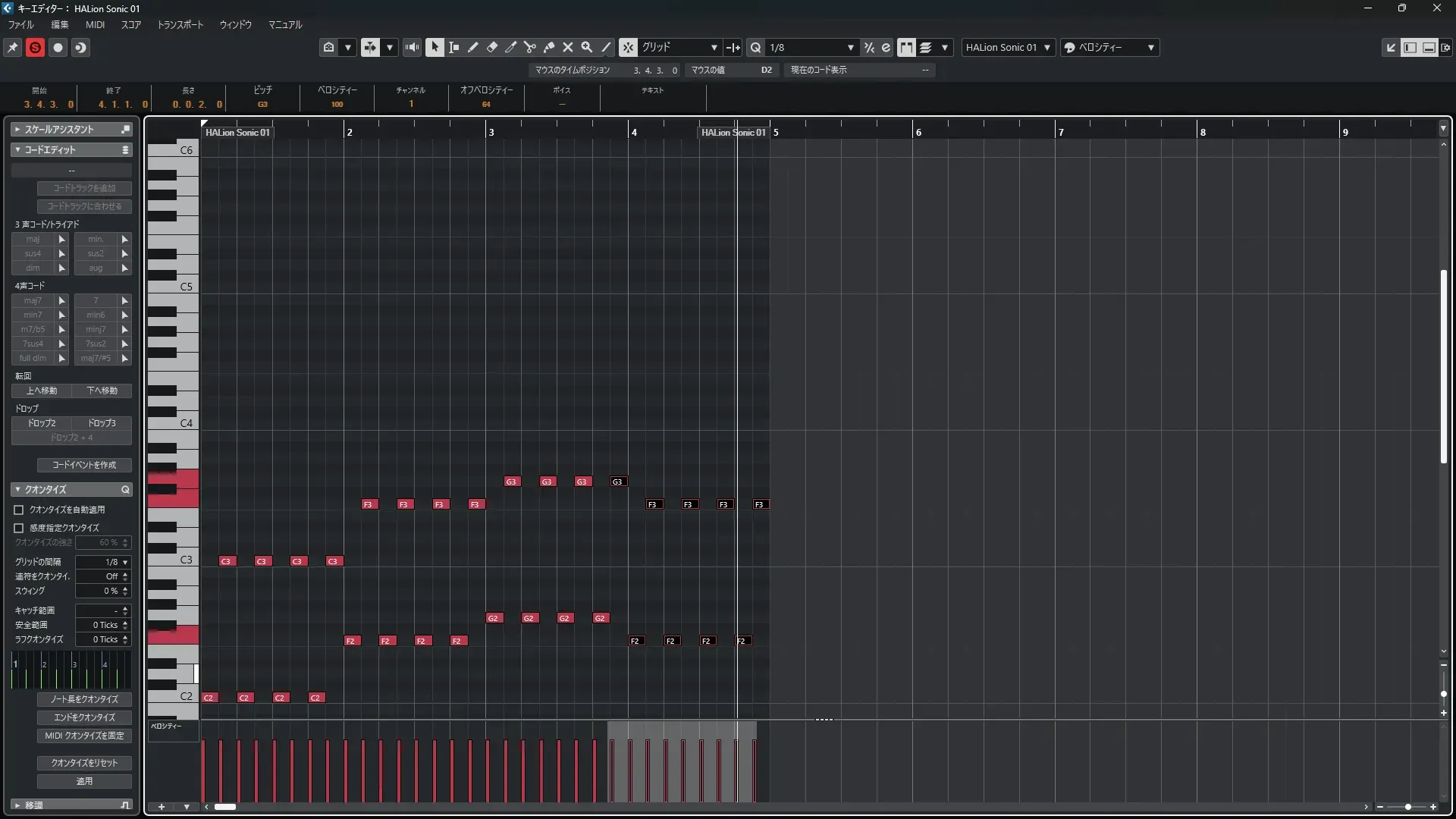Select the G3 note at bar 3
Screen dimensions: 1456x819
tap(512, 482)
